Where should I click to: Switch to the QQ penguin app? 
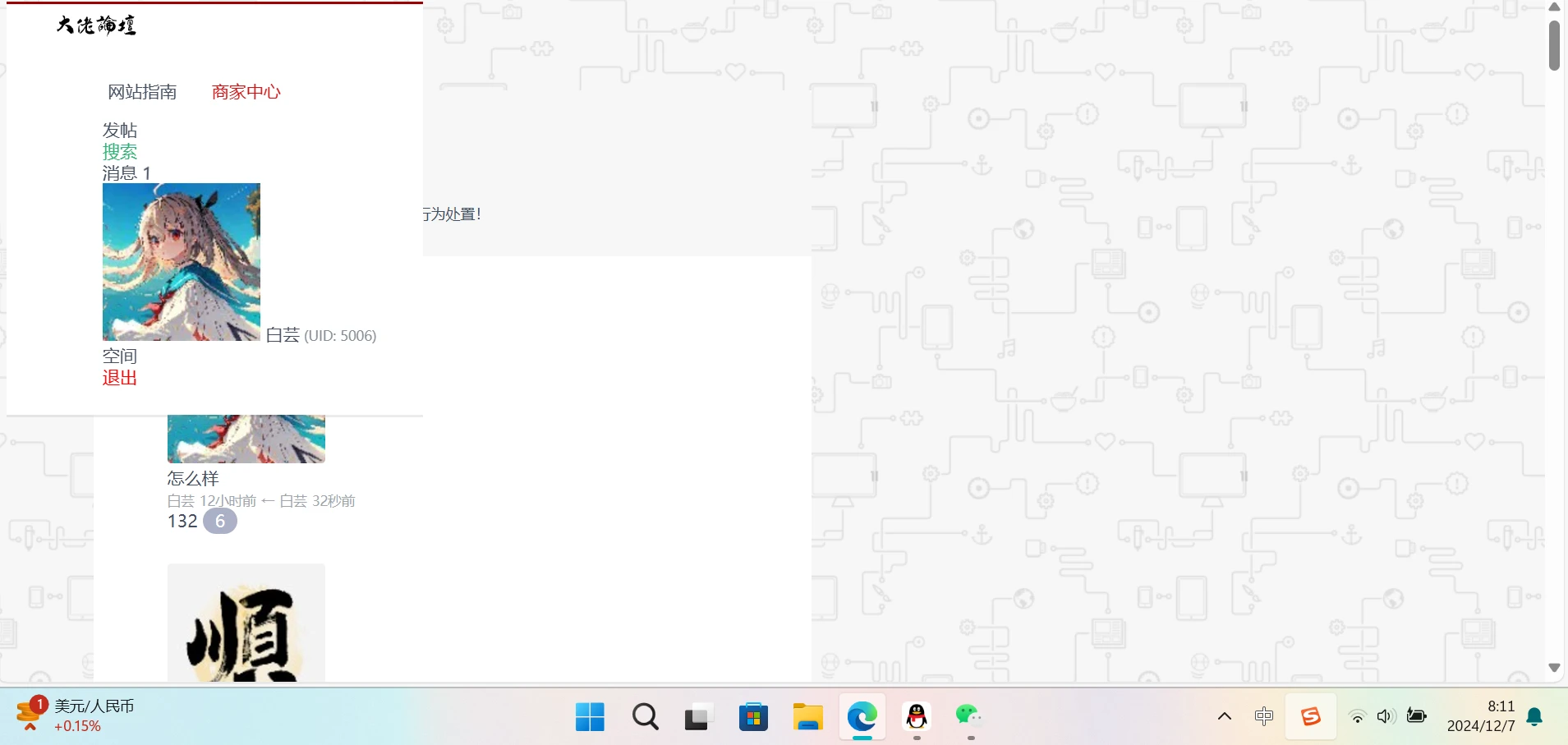tap(917, 717)
